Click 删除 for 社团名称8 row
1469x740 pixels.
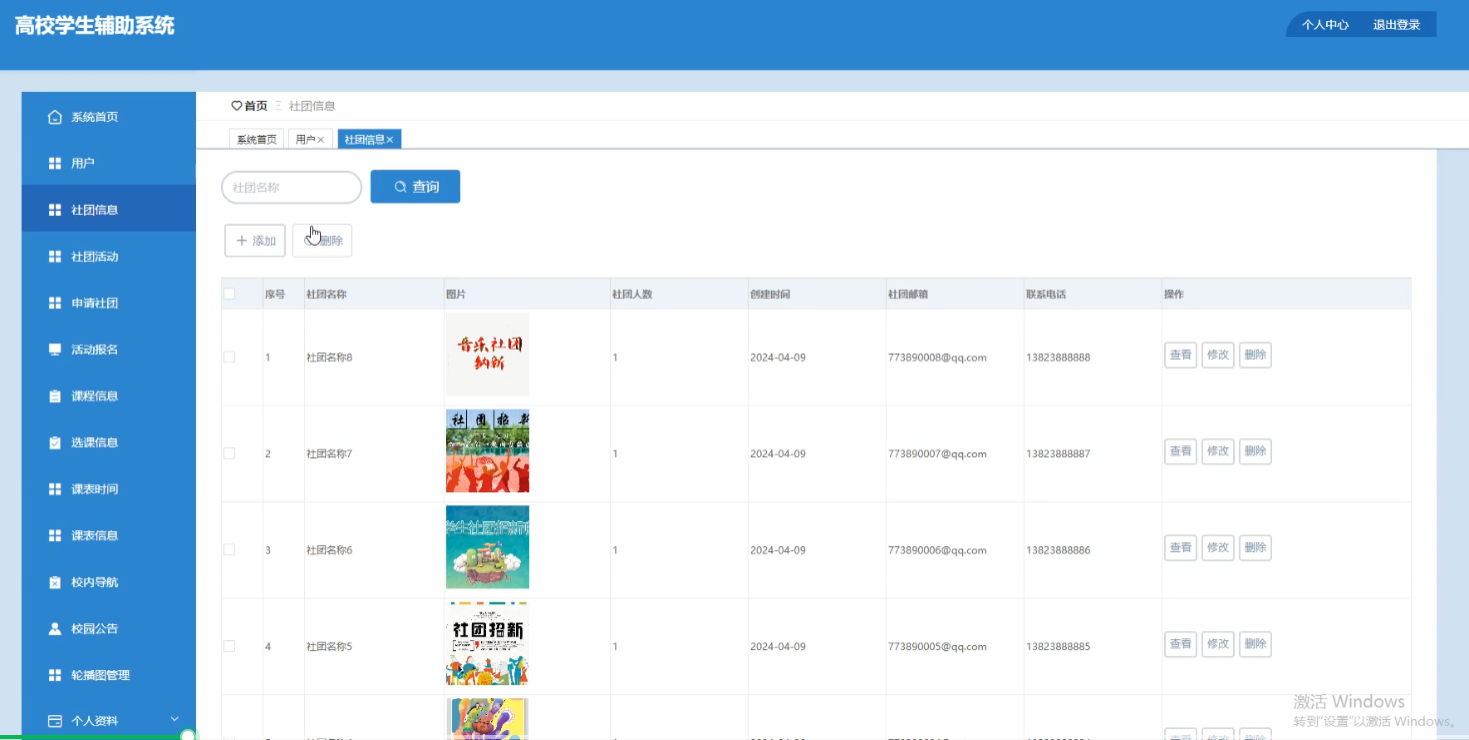tap(1255, 355)
